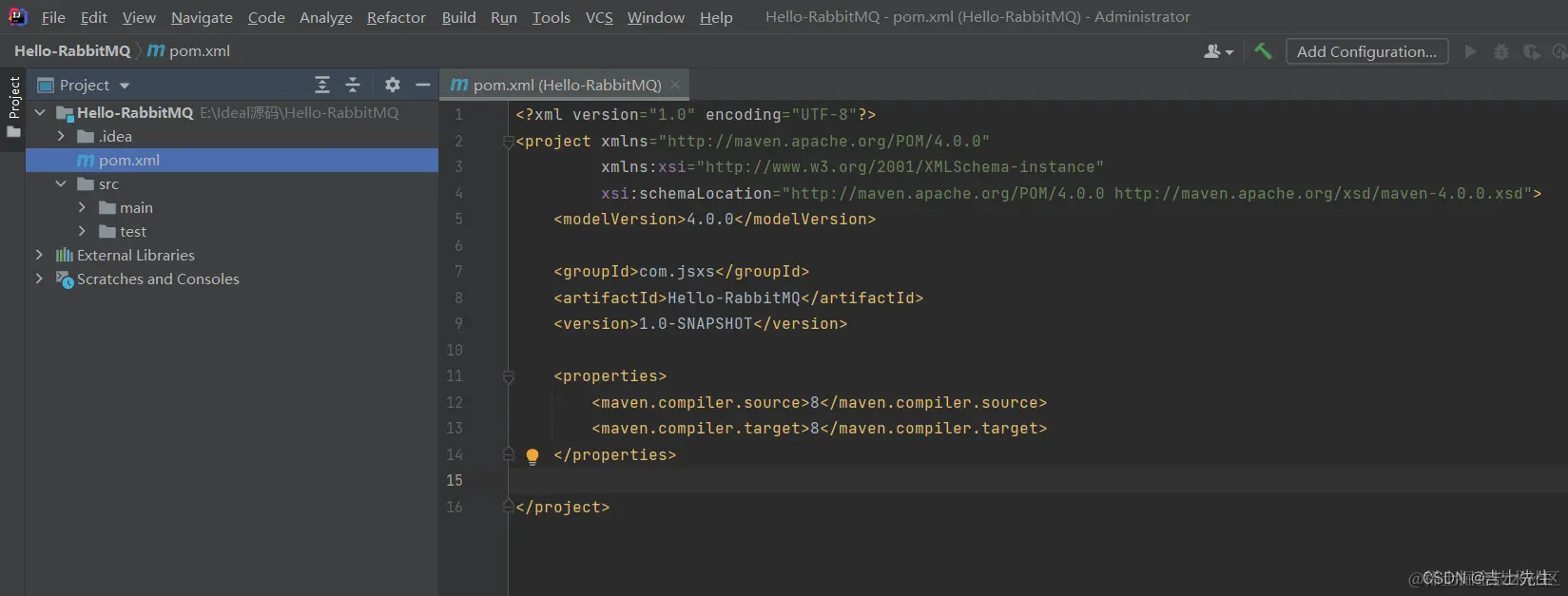Screen dimensions: 1568x596
Task: Open the Analyze menu
Action: [x=325, y=17]
